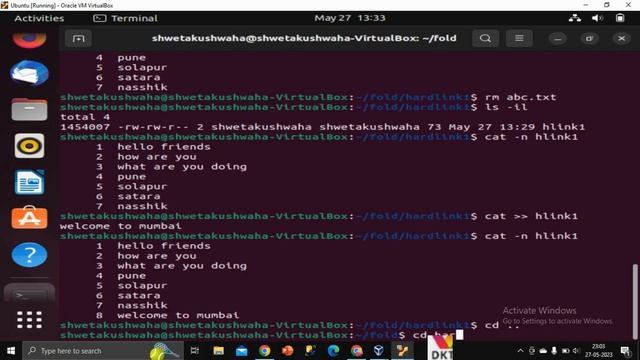Open the Files manager in Ubuntu dock
640x360 pixels.
point(29,109)
